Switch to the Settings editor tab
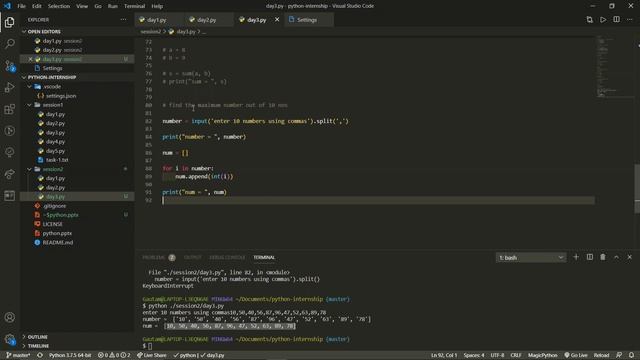This screenshot has height=360, width=640. tap(307, 20)
